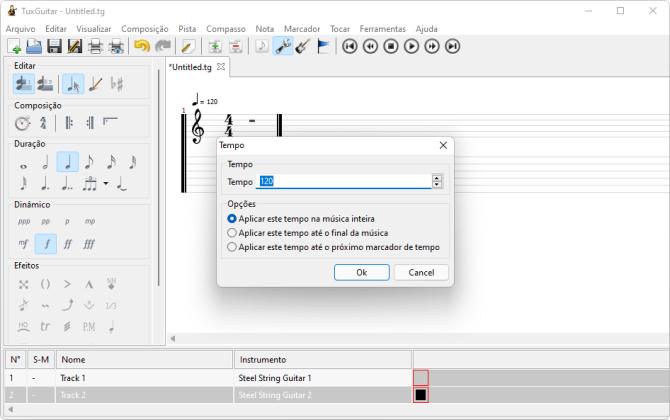Image resolution: width=670 pixels, height=420 pixels.
Task: Select the eighth note duration
Action: click(89, 162)
